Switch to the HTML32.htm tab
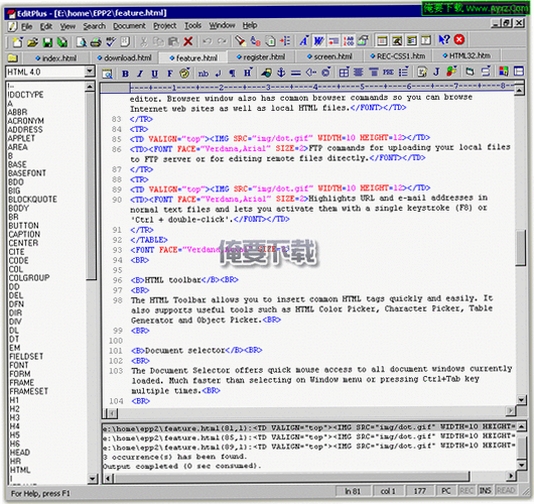The image size is (534, 504). (x=467, y=56)
